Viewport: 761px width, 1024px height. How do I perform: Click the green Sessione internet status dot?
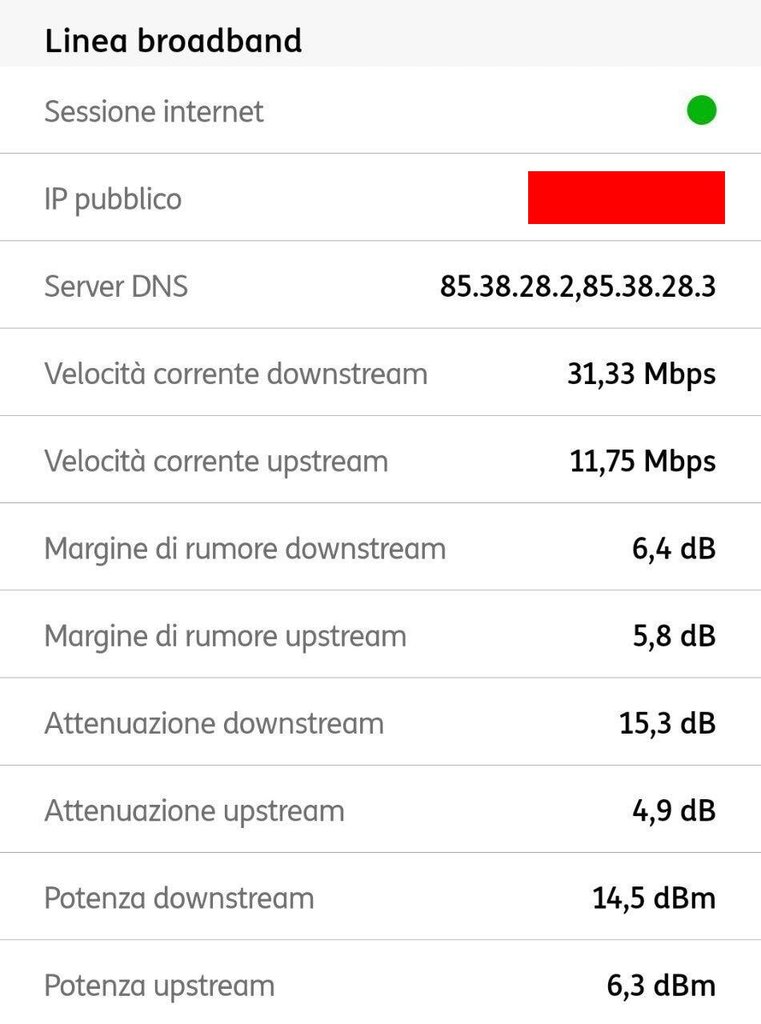(x=702, y=110)
